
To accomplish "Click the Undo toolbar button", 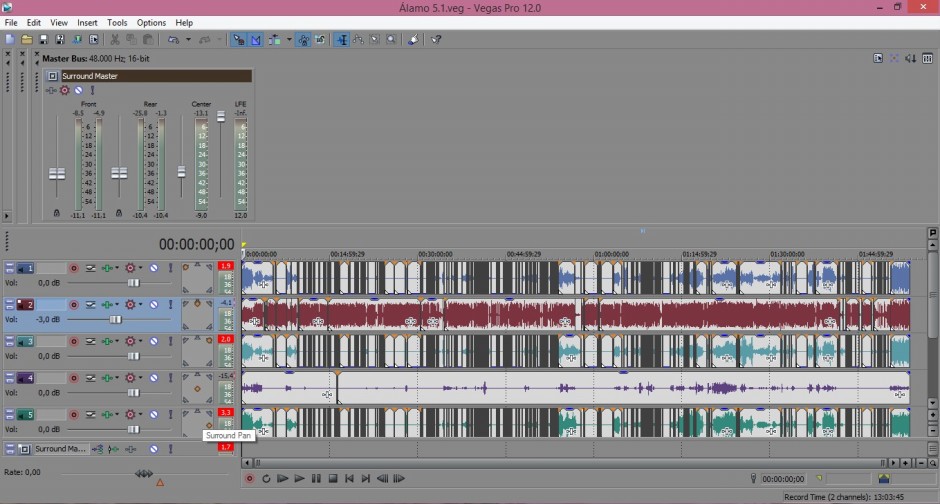I will pyautogui.click(x=173, y=40).
